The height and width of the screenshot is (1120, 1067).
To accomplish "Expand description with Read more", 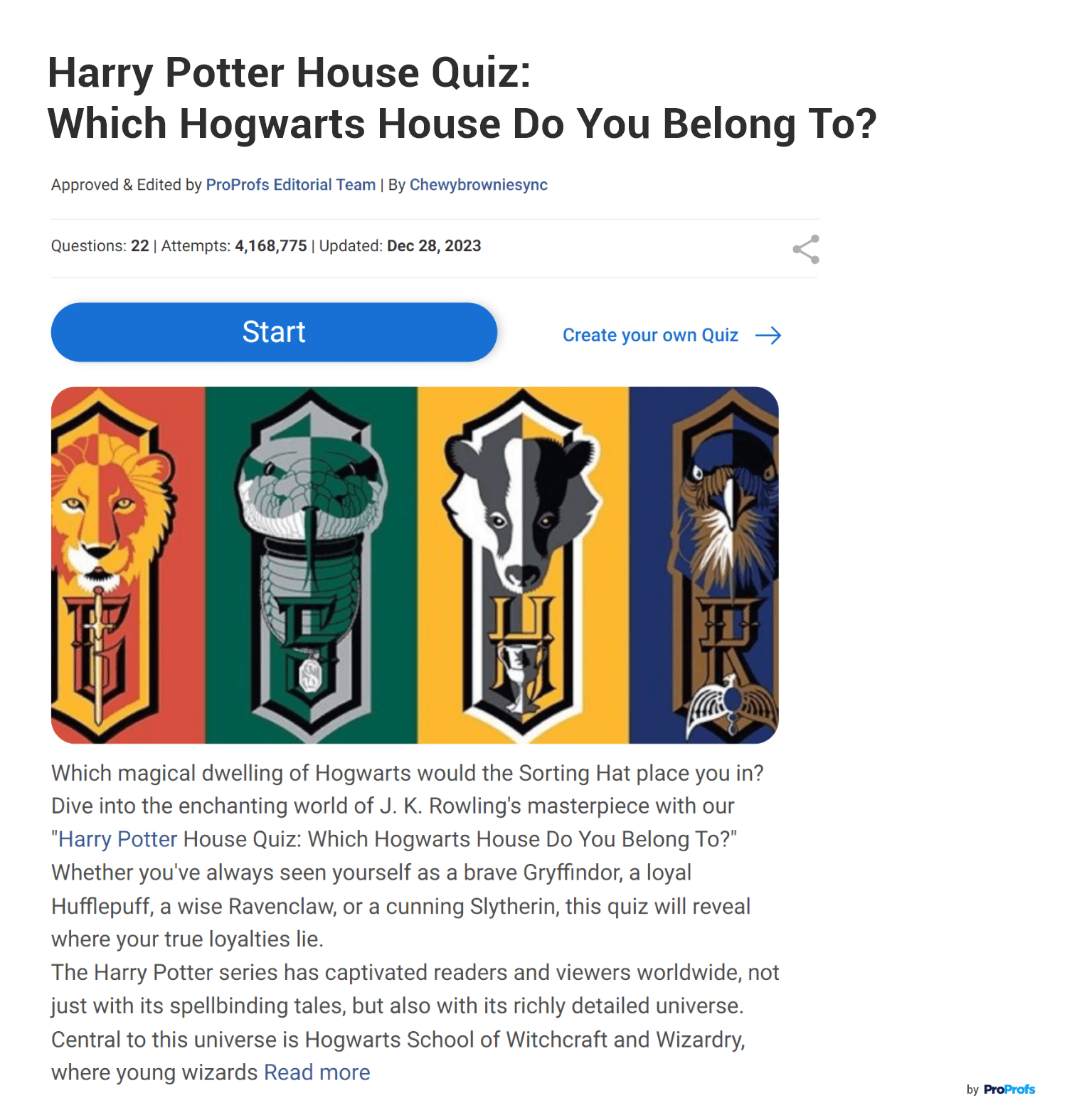I will click(x=317, y=1072).
